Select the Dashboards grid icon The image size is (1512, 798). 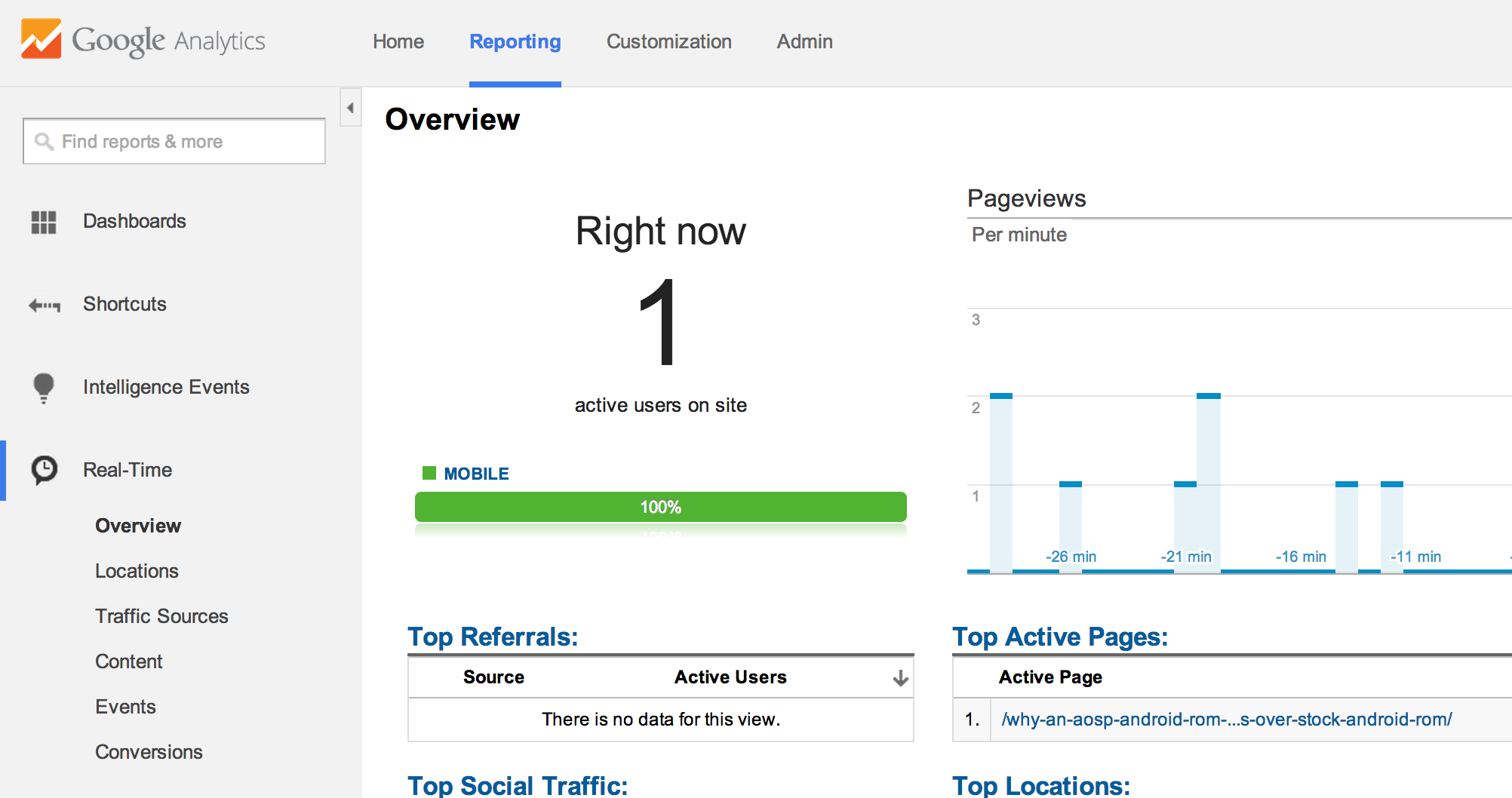point(44,221)
